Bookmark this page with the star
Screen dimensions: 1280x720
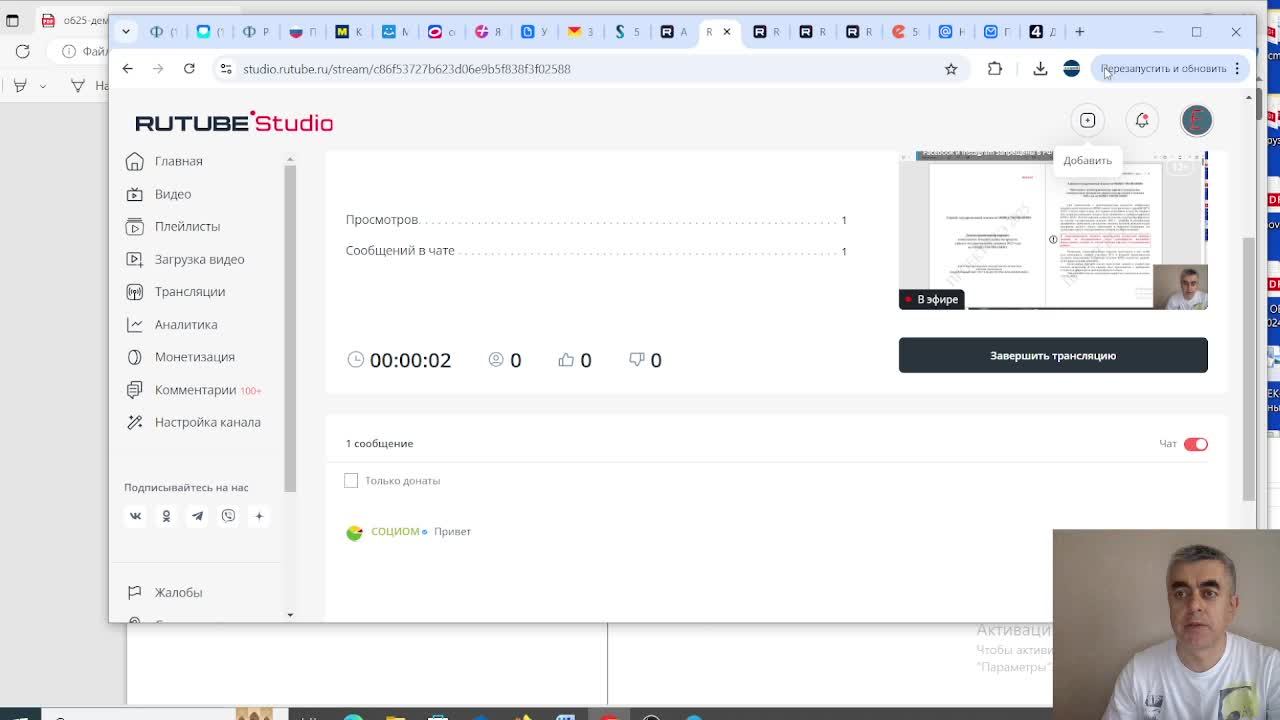click(x=951, y=69)
